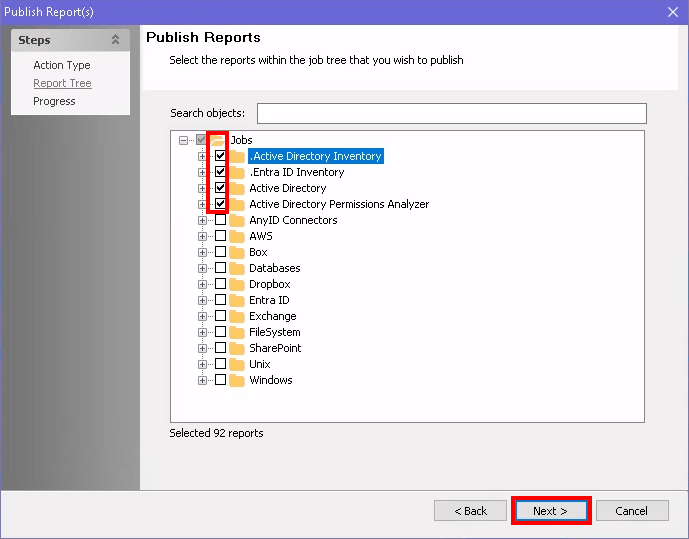Click the Entra ID folder icon
Viewport: 689px width, 539px height.
coord(237,300)
